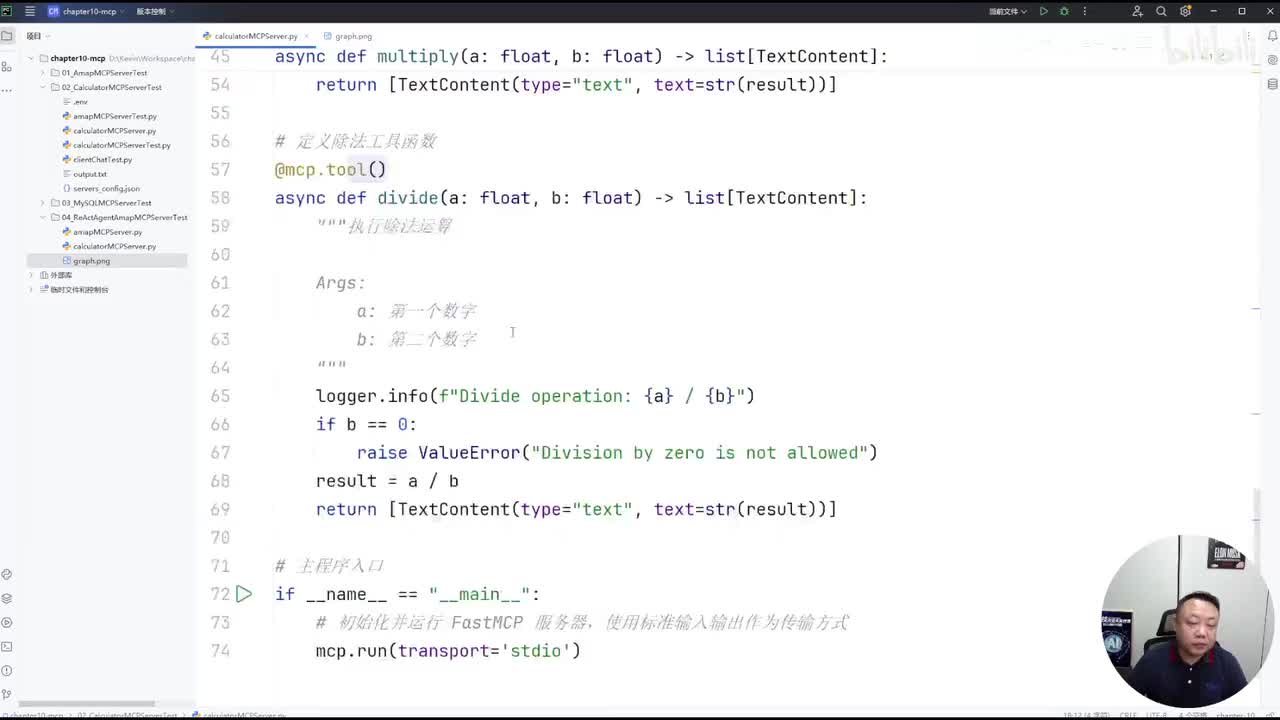Open clientChatTest.py in the project tree
Screen dimensions: 1280x720
click(102, 160)
